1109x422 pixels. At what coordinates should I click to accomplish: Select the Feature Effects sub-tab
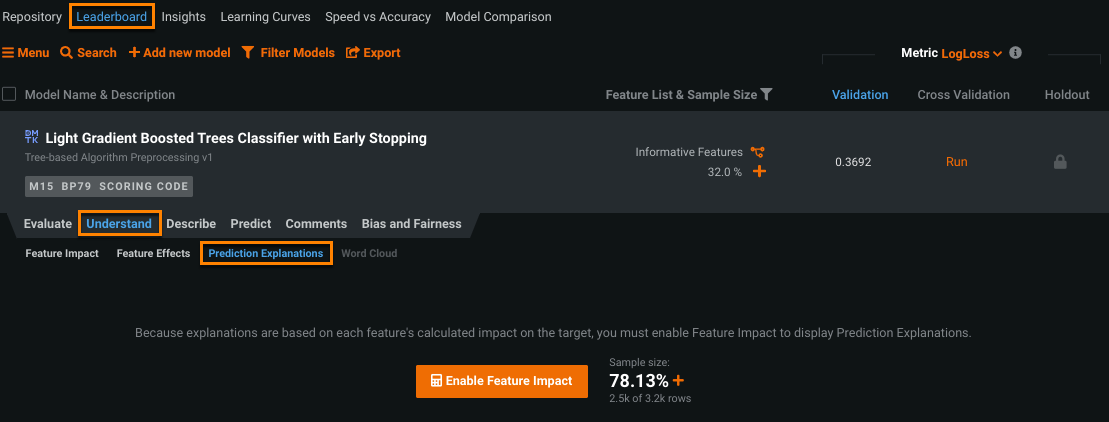153,254
